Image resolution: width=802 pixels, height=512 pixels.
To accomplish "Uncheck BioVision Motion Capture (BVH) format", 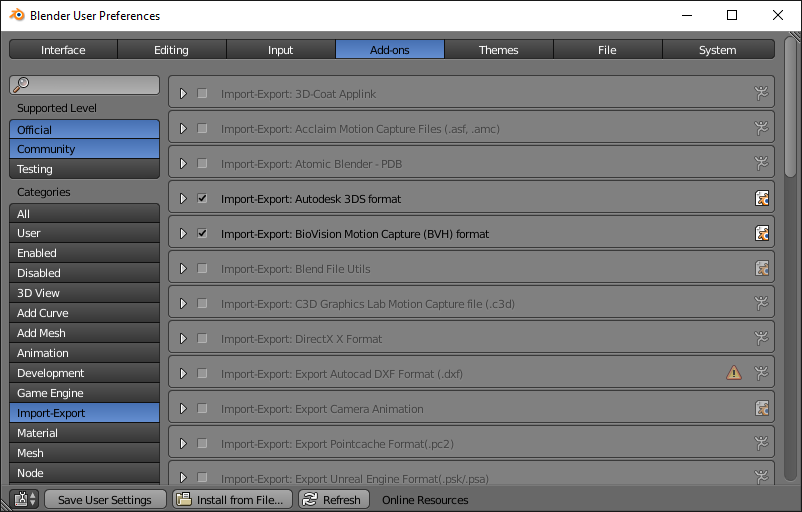I will (x=203, y=233).
